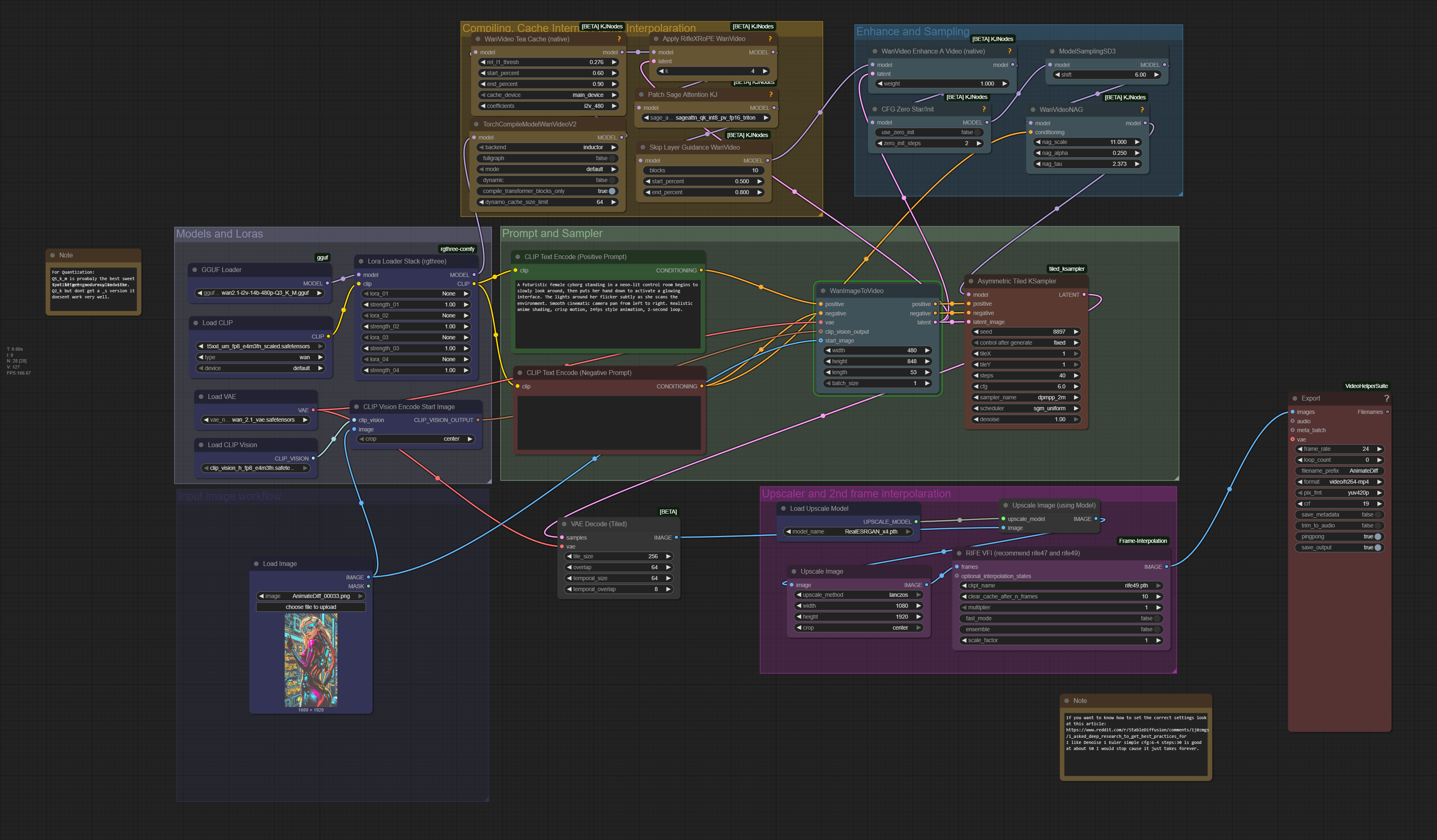Collapse the Load Upscale Model node
This screenshot has width=1437, height=840.
(x=784, y=509)
